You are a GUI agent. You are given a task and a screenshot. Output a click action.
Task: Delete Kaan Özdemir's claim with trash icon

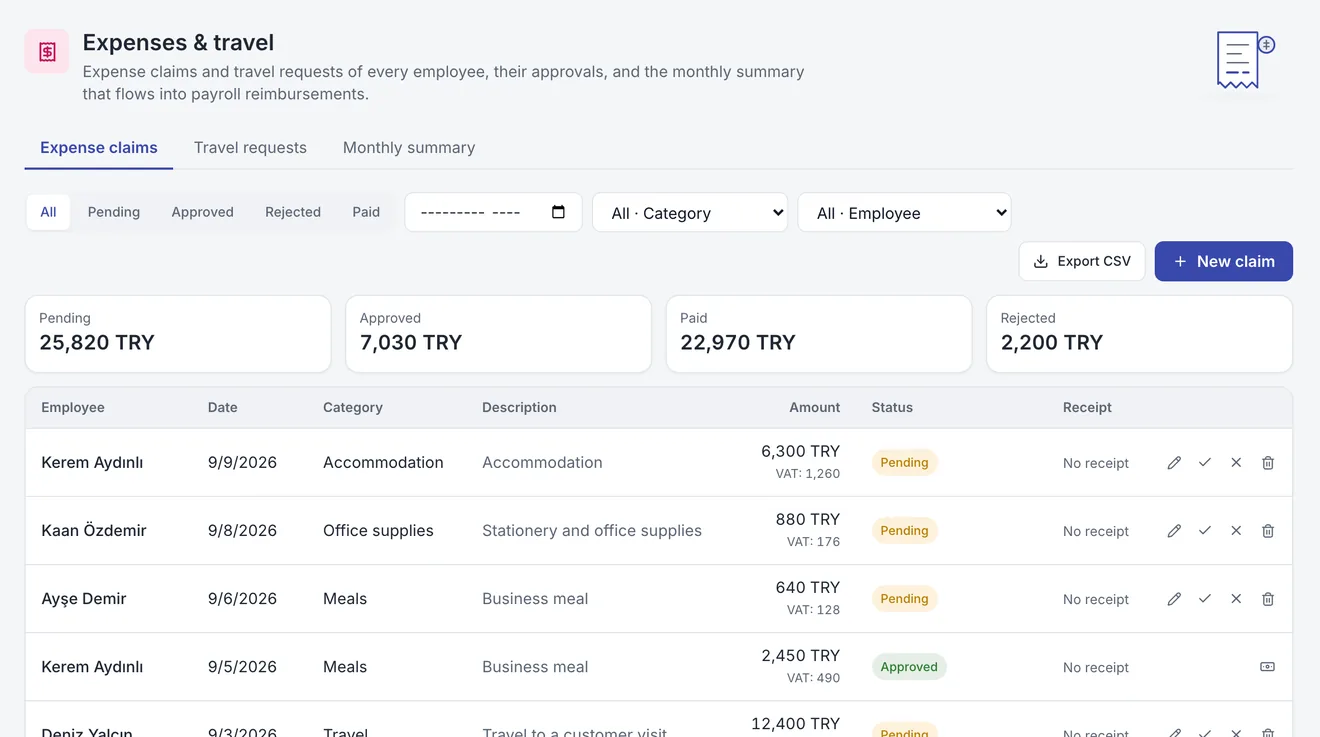[x=1268, y=531]
